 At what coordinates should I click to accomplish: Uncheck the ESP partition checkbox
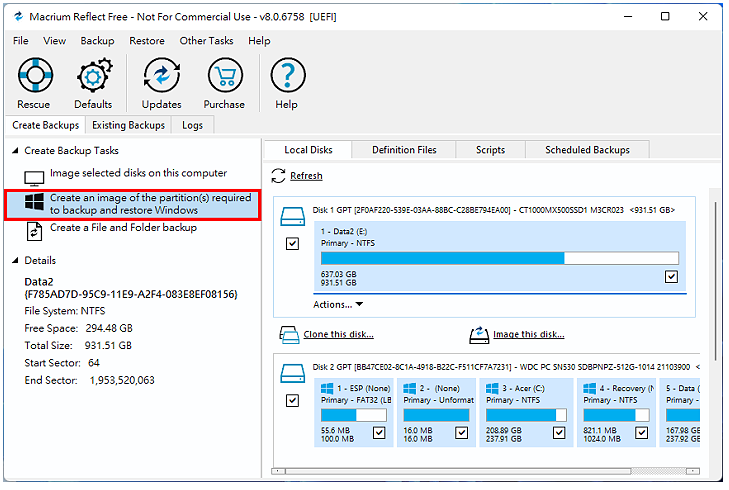coord(379,433)
